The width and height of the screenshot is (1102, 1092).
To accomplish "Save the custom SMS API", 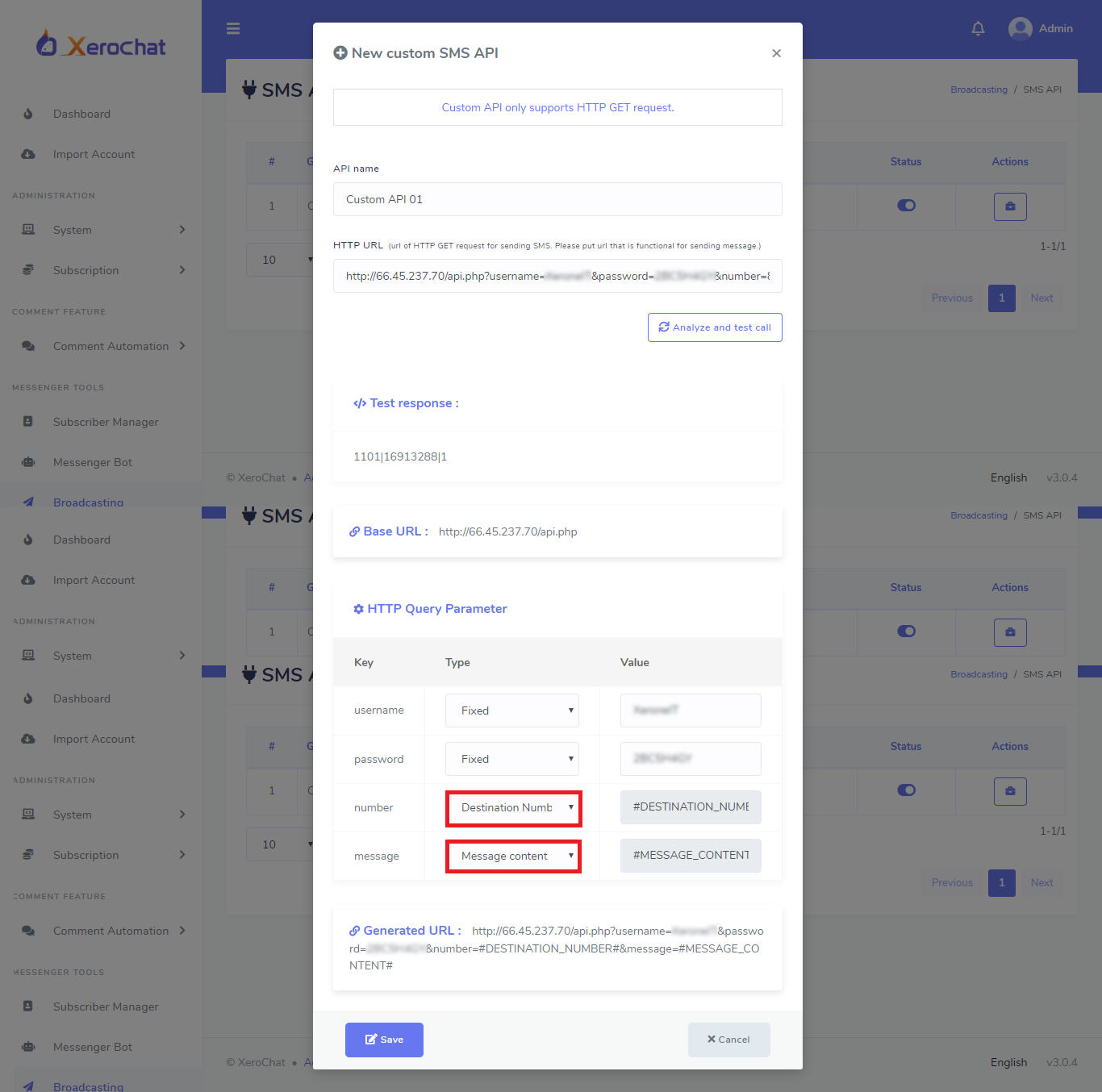I will (x=384, y=1040).
